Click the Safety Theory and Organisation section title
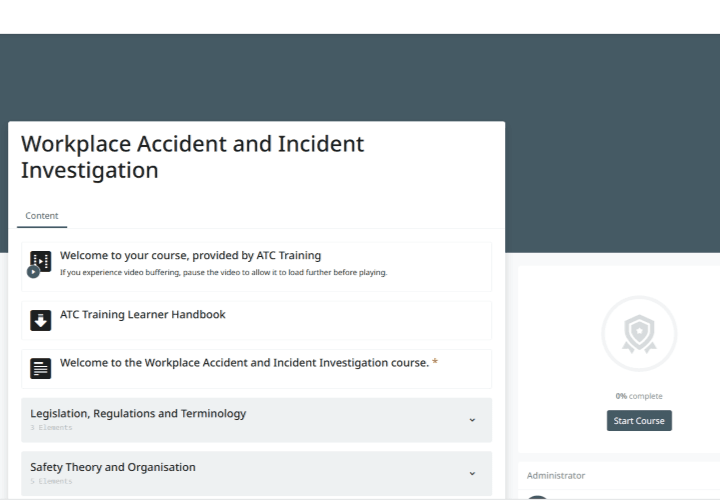 click(113, 467)
